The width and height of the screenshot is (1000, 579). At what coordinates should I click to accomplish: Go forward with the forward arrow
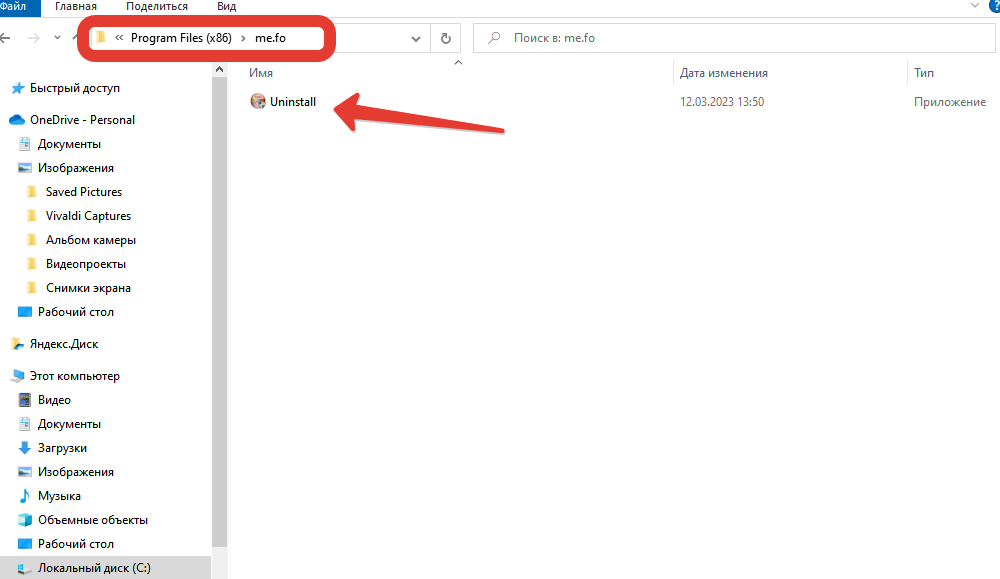pyautogui.click(x=34, y=38)
